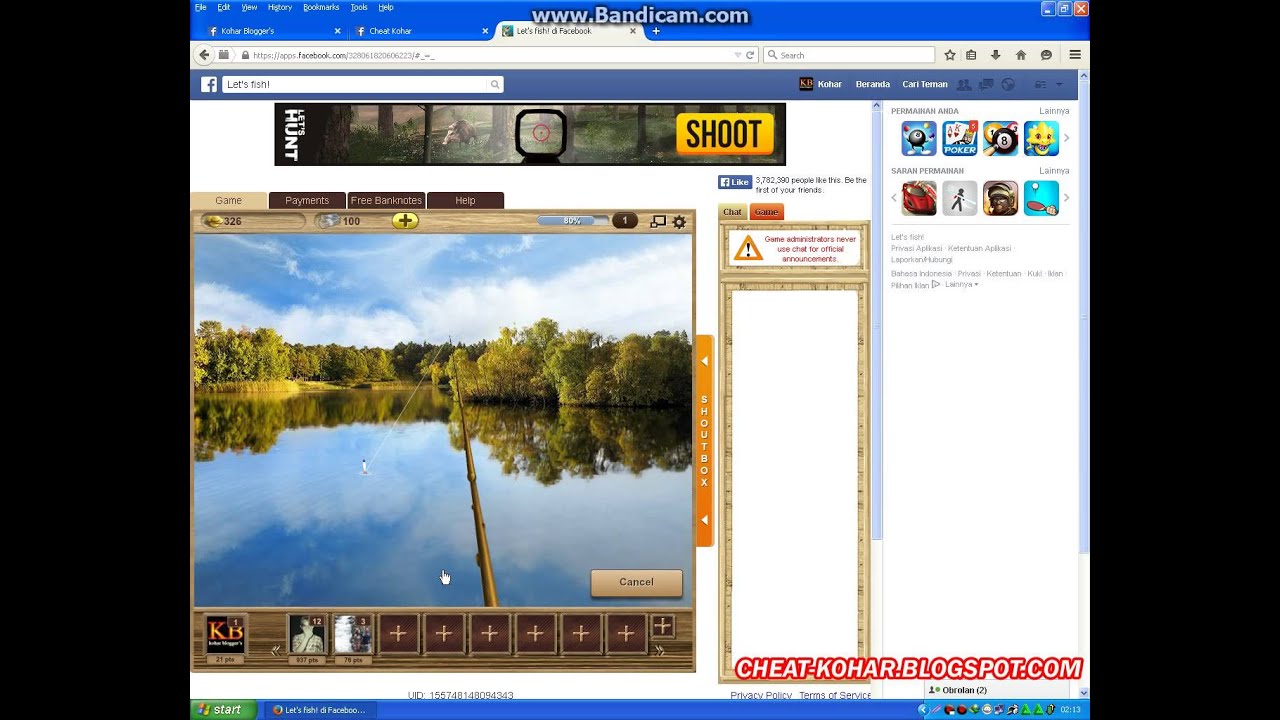Click the Windows start button

coord(221,710)
